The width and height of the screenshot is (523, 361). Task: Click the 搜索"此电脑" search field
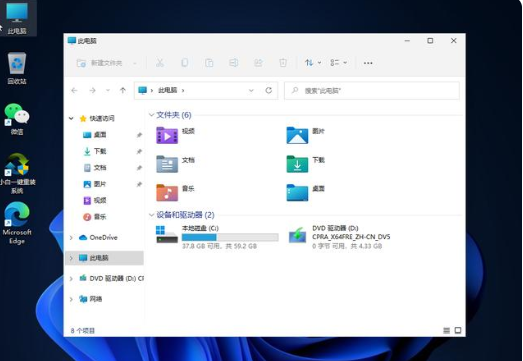click(x=372, y=90)
